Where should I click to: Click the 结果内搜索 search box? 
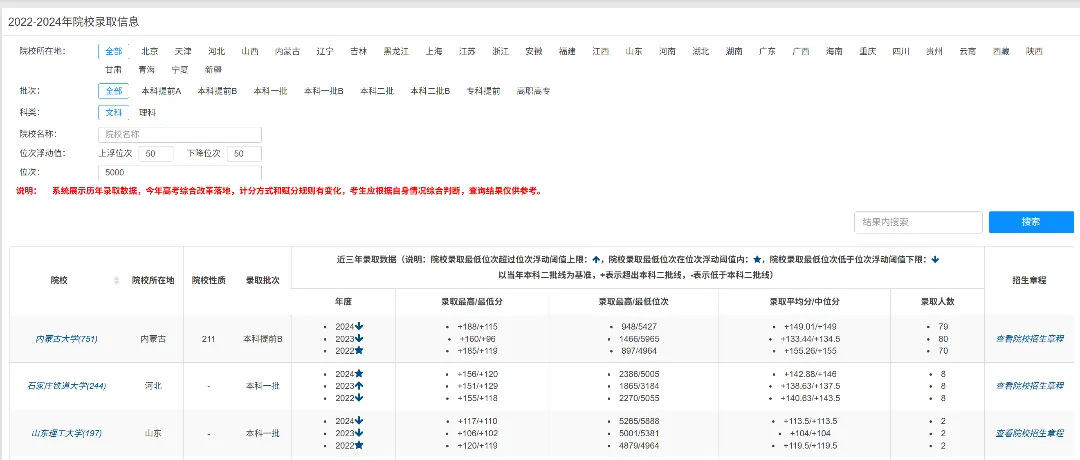(918, 222)
